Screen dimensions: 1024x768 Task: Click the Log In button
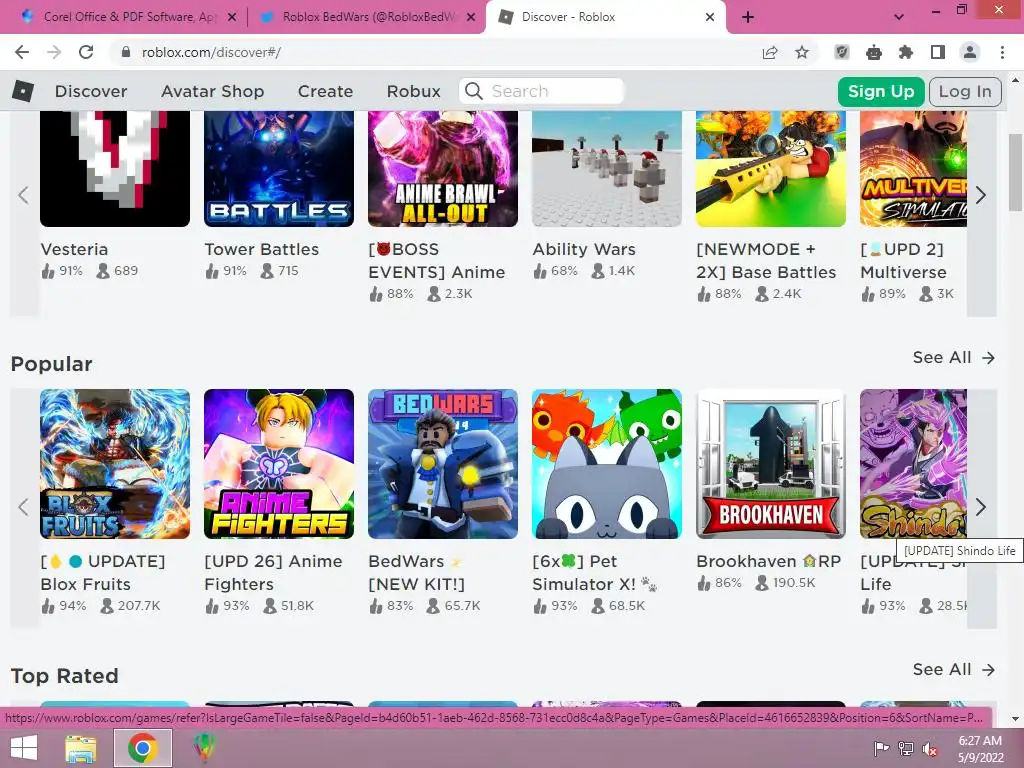click(x=965, y=91)
